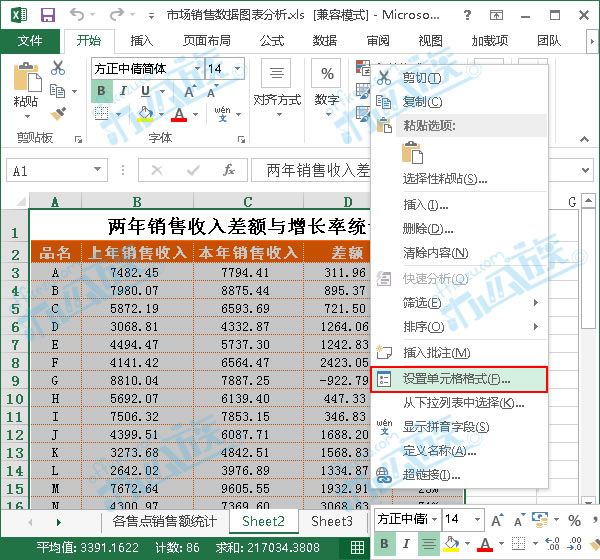Open the Name Box dropdown arrow

pos(98,169)
